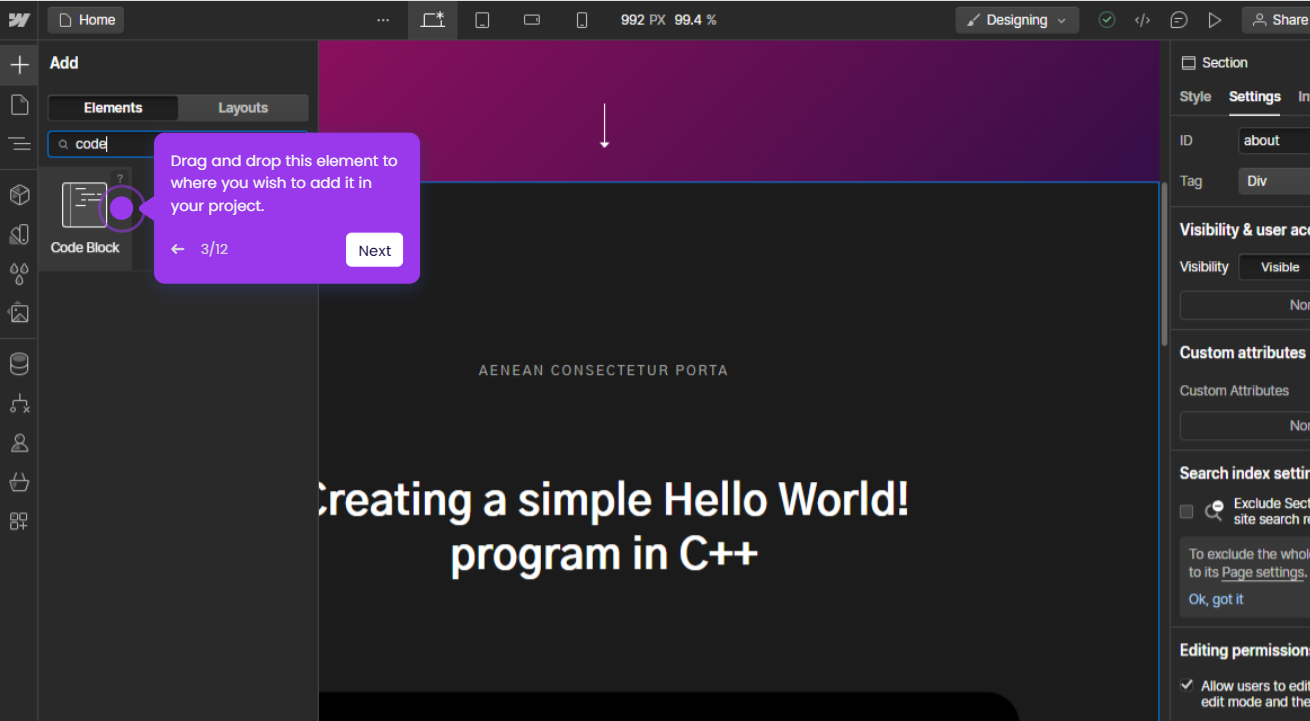
Task: Open the Designing mode dropdown
Action: pyautogui.click(x=1016, y=19)
